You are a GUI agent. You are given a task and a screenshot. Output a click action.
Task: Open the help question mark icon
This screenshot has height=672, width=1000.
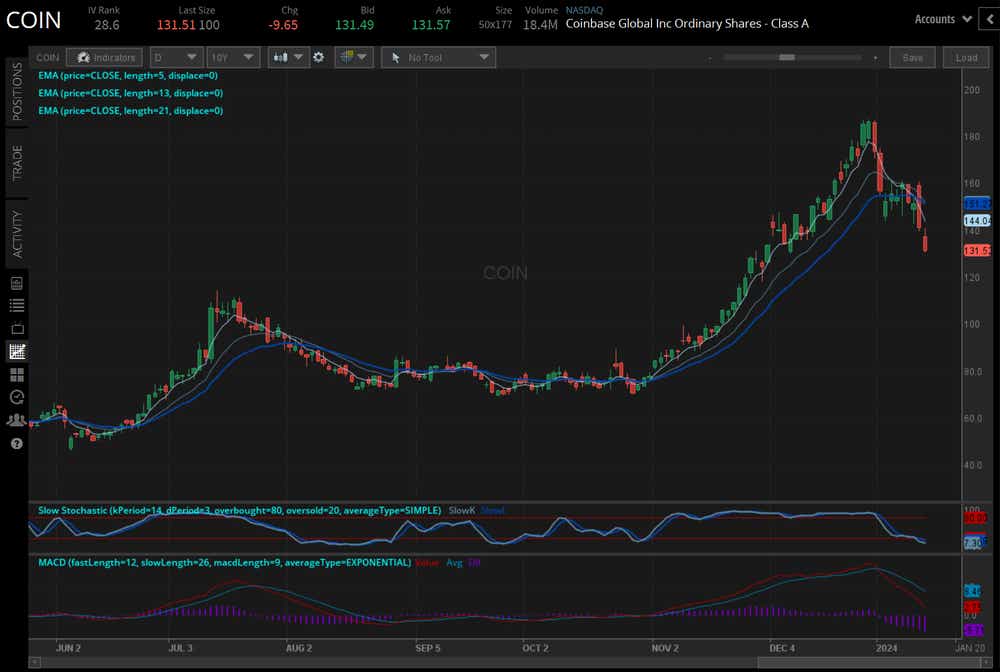16,443
